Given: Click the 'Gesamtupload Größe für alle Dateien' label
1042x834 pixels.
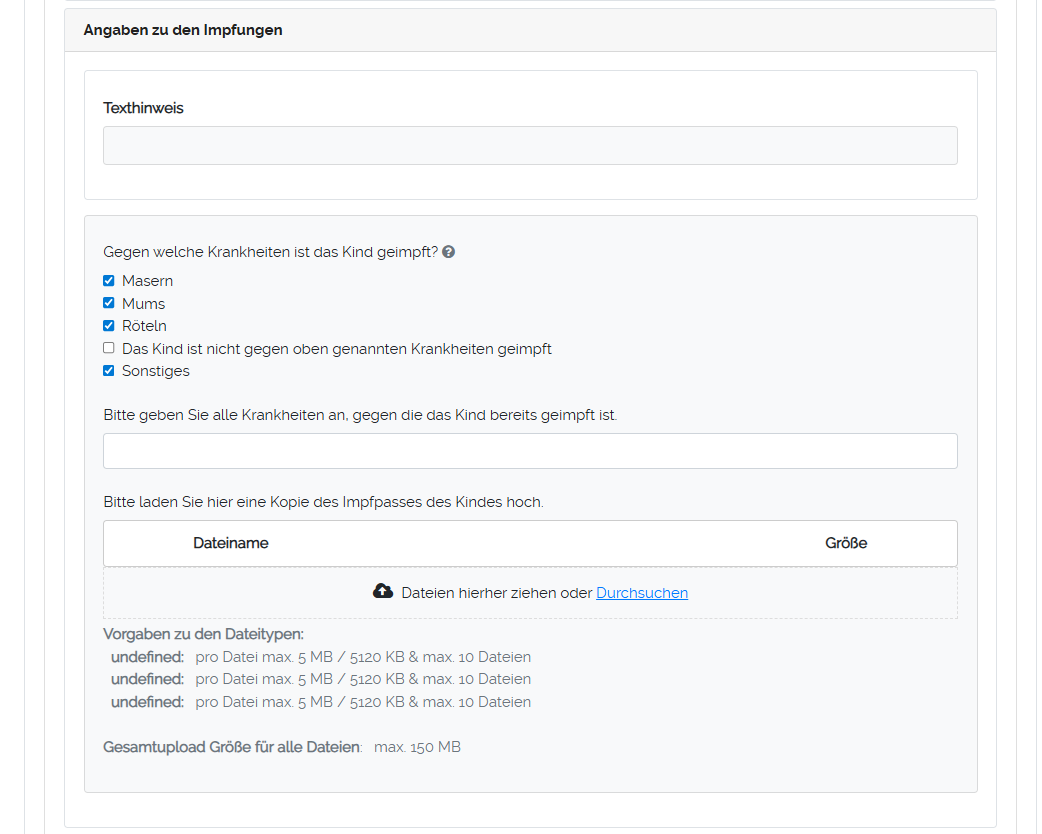Looking at the screenshot, I should pyautogui.click(x=232, y=747).
